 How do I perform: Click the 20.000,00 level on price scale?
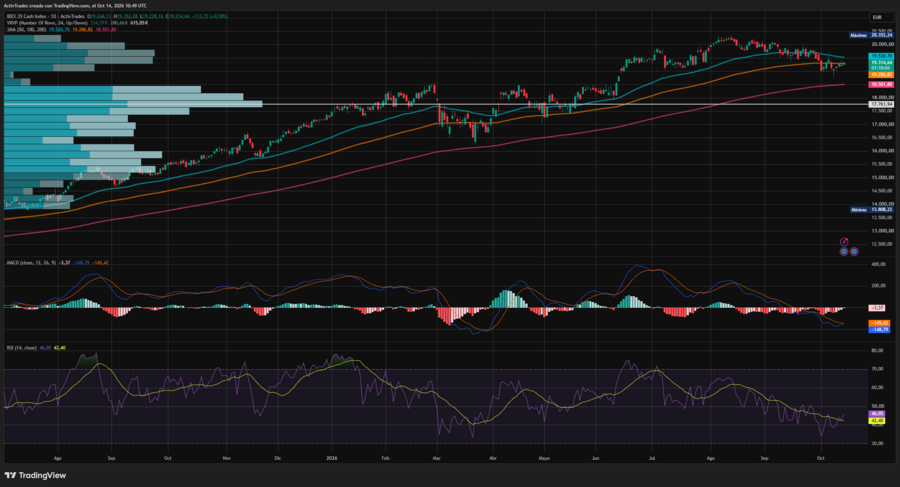(882, 44)
